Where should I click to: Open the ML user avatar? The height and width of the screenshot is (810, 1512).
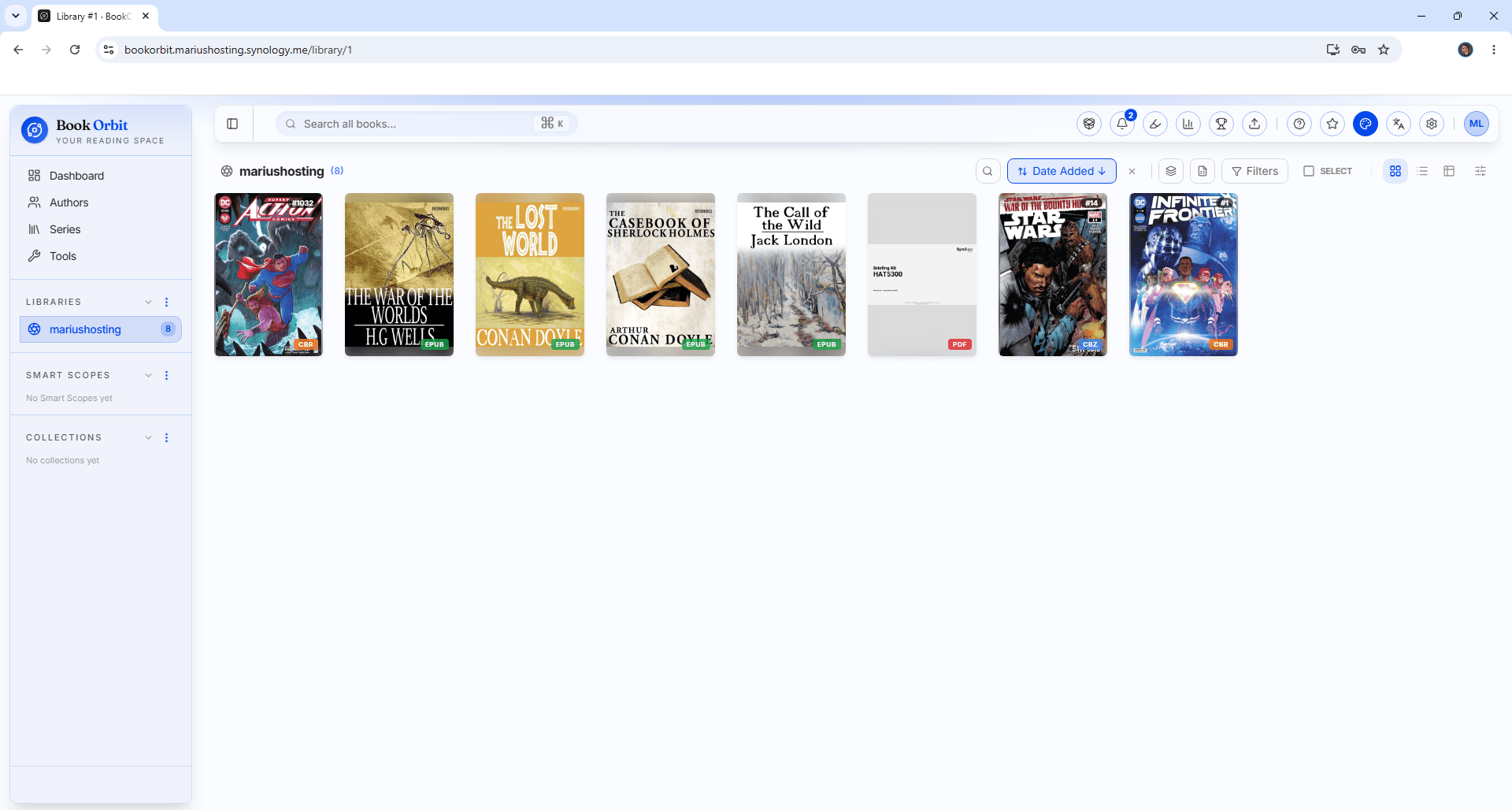coord(1477,124)
